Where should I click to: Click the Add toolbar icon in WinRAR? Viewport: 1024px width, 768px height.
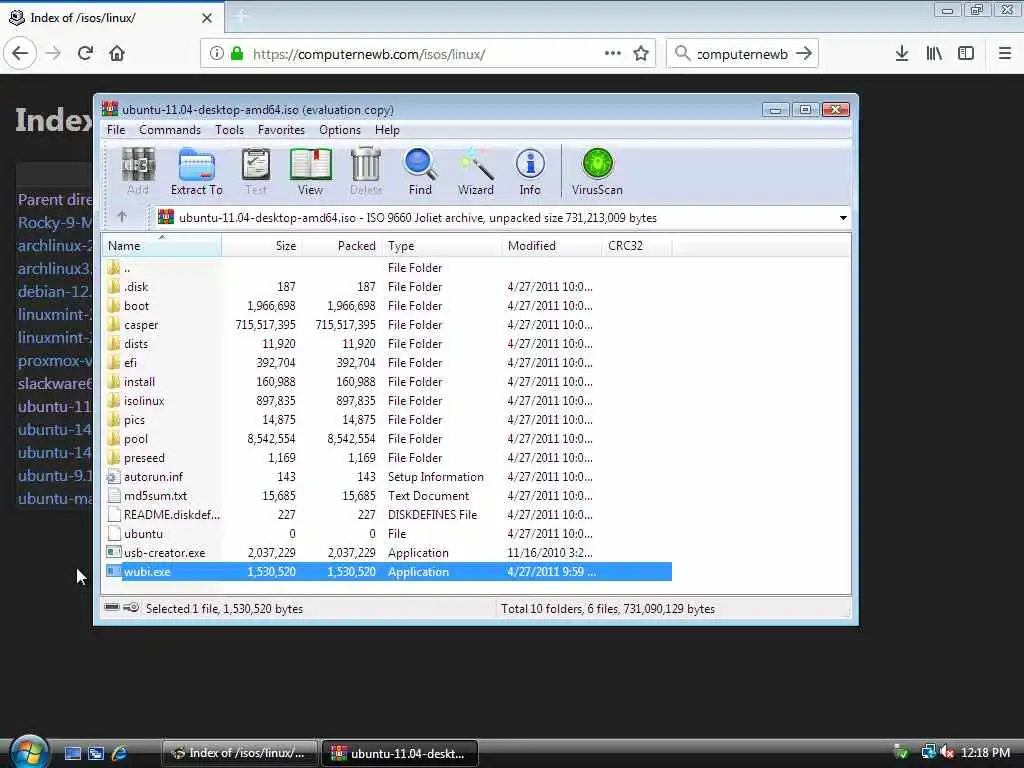(x=138, y=171)
